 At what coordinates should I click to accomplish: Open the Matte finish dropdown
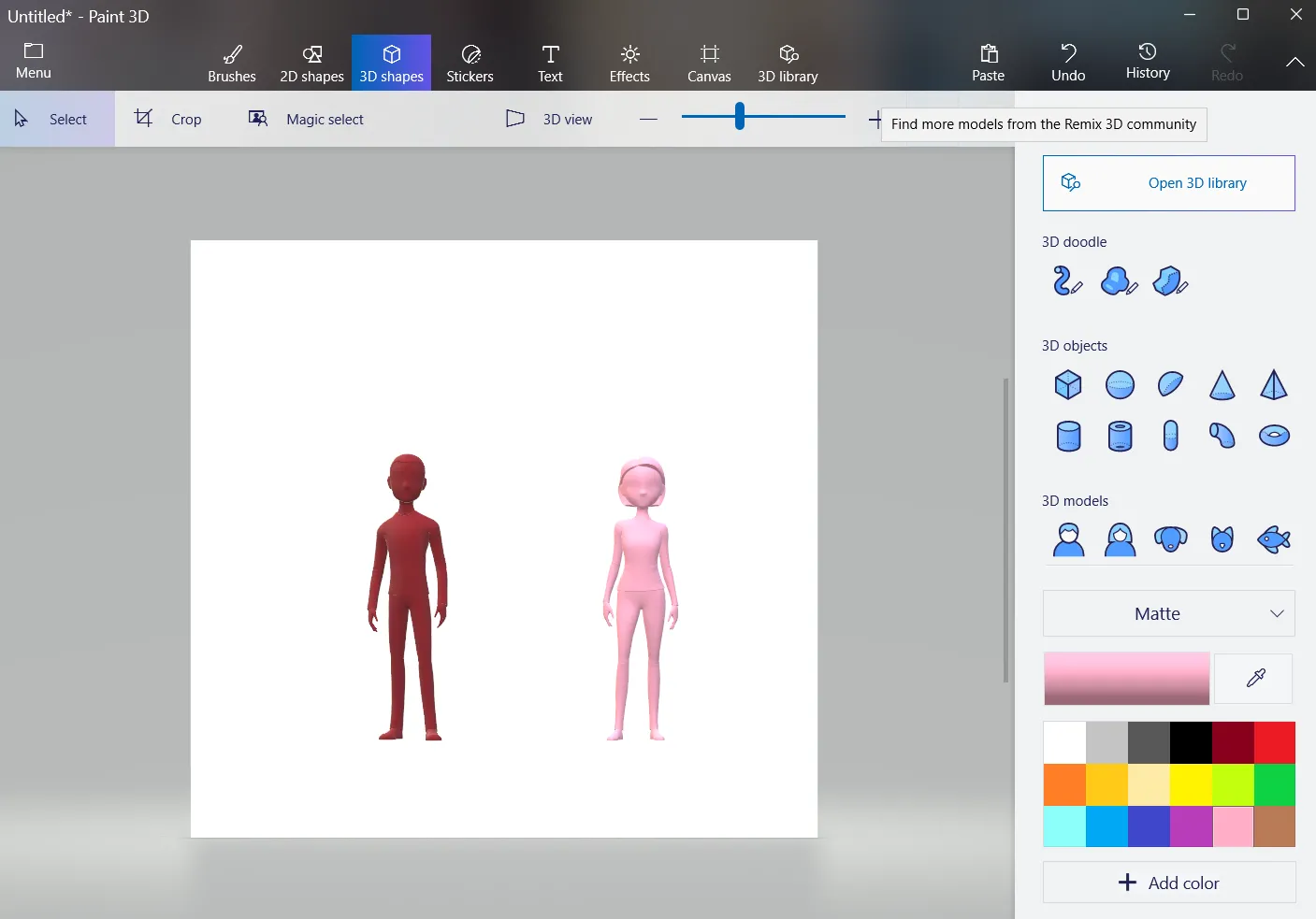[1167, 613]
